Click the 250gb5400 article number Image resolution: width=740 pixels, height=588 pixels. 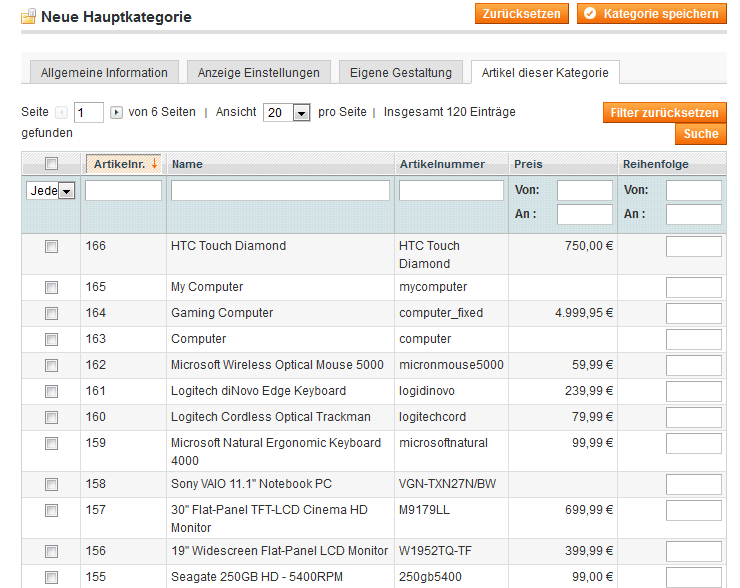click(430, 577)
